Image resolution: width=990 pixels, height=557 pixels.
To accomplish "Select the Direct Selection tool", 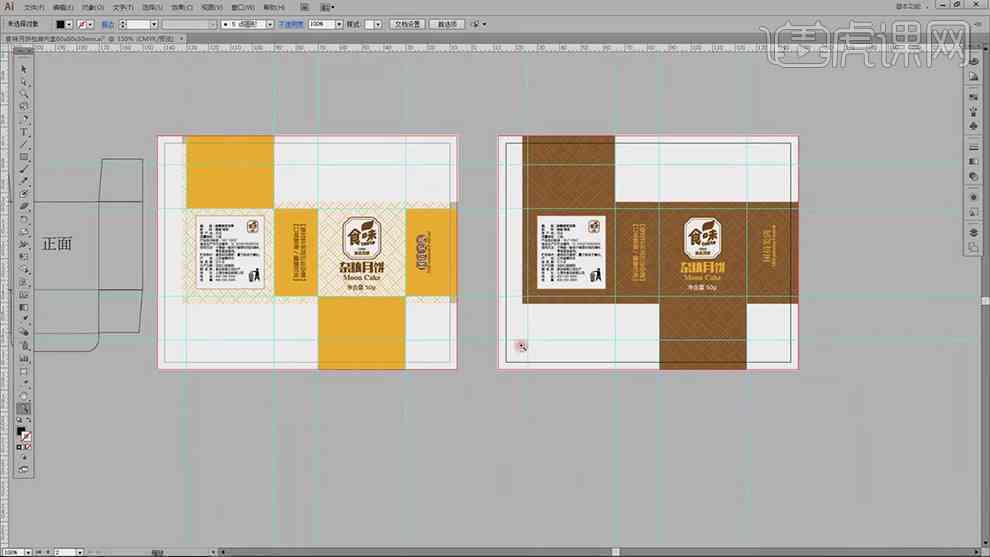I will (24, 81).
